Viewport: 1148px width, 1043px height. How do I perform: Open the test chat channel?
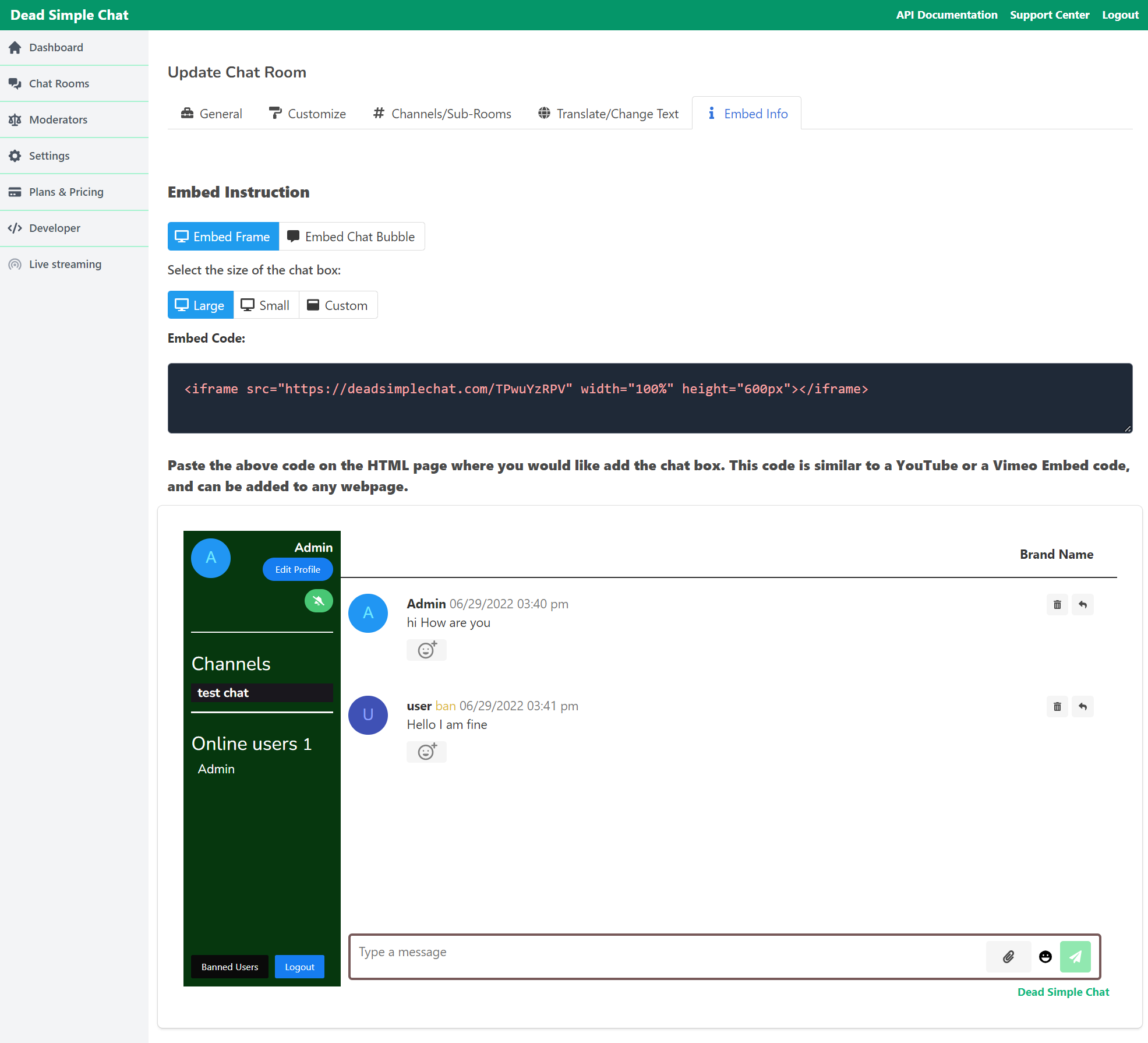[262, 692]
